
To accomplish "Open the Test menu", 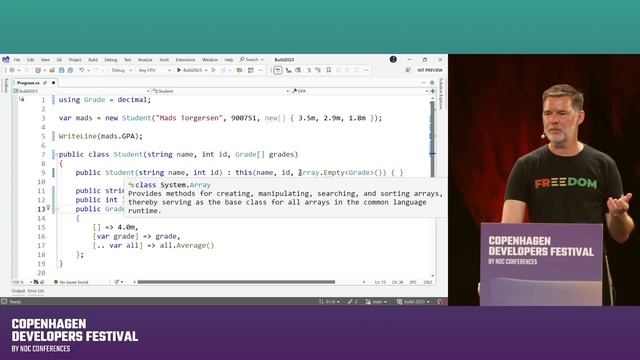I will [x=127, y=60].
